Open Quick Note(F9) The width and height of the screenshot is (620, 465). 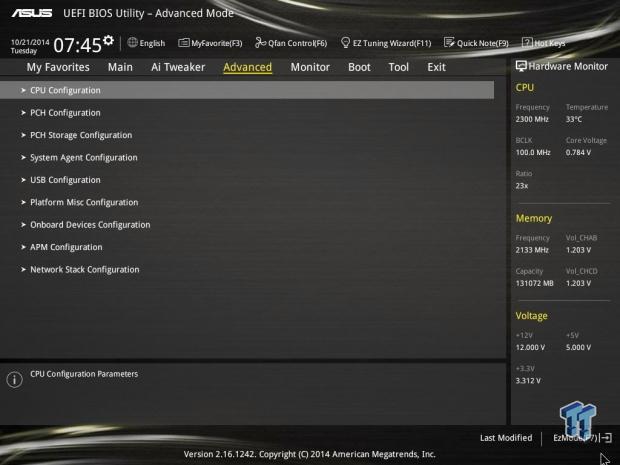(482, 43)
